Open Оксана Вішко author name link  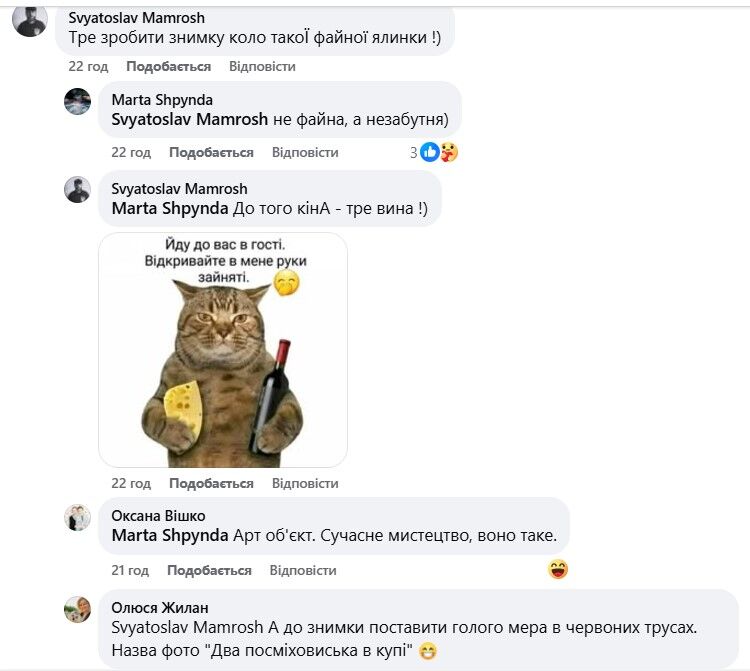tap(158, 515)
